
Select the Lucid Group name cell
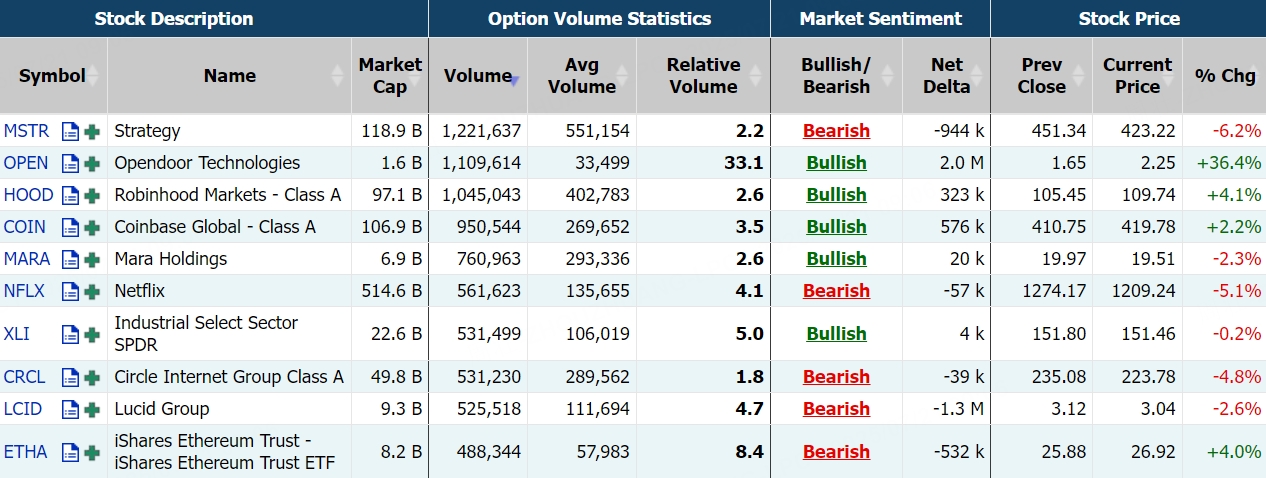[229, 409]
